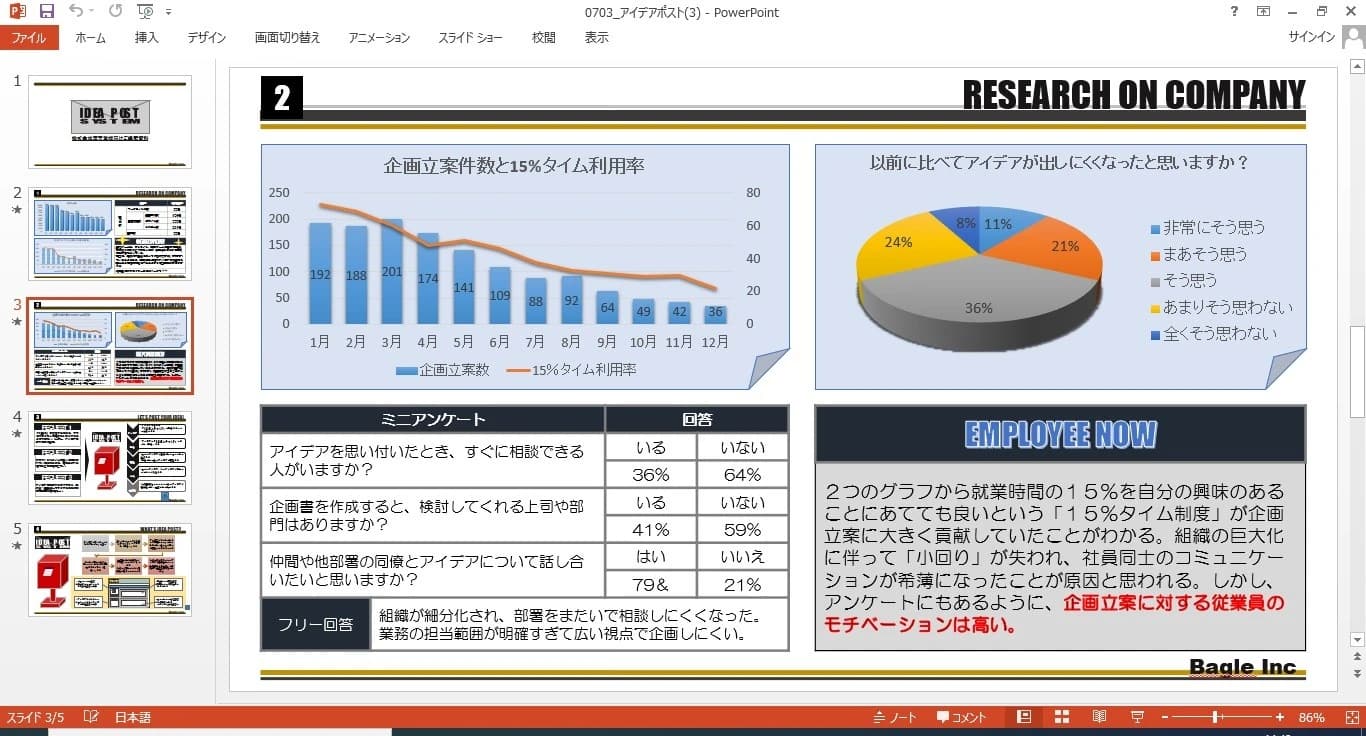1366x736 pixels.
Task: Select the Reading View icon
Action: pyautogui.click(x=1098, y=717)
